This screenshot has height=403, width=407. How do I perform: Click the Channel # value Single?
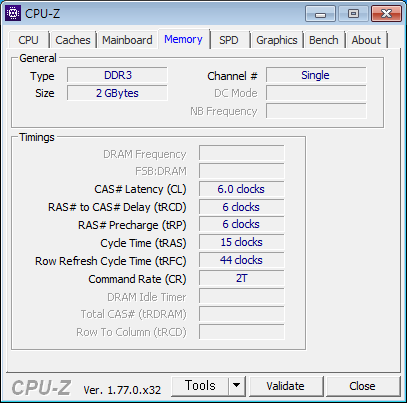pyautogui.click(x=316, y=75)
